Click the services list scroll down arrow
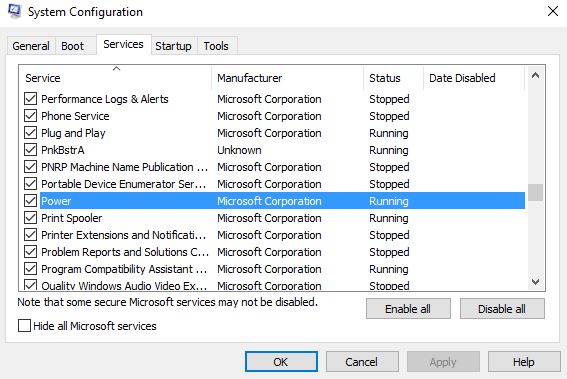 536,281
